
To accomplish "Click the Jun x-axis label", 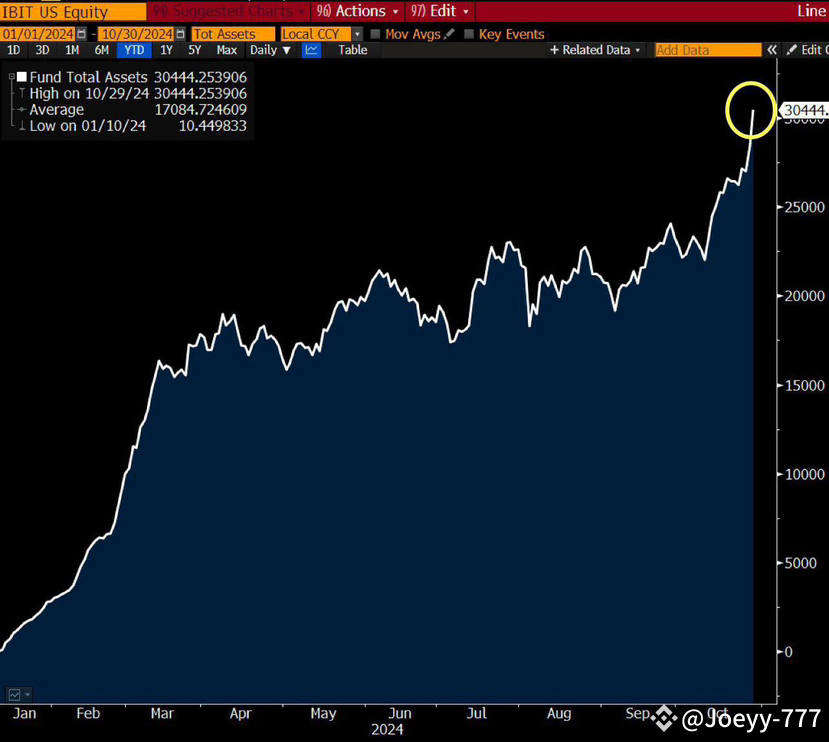I will tap(400, 713).
